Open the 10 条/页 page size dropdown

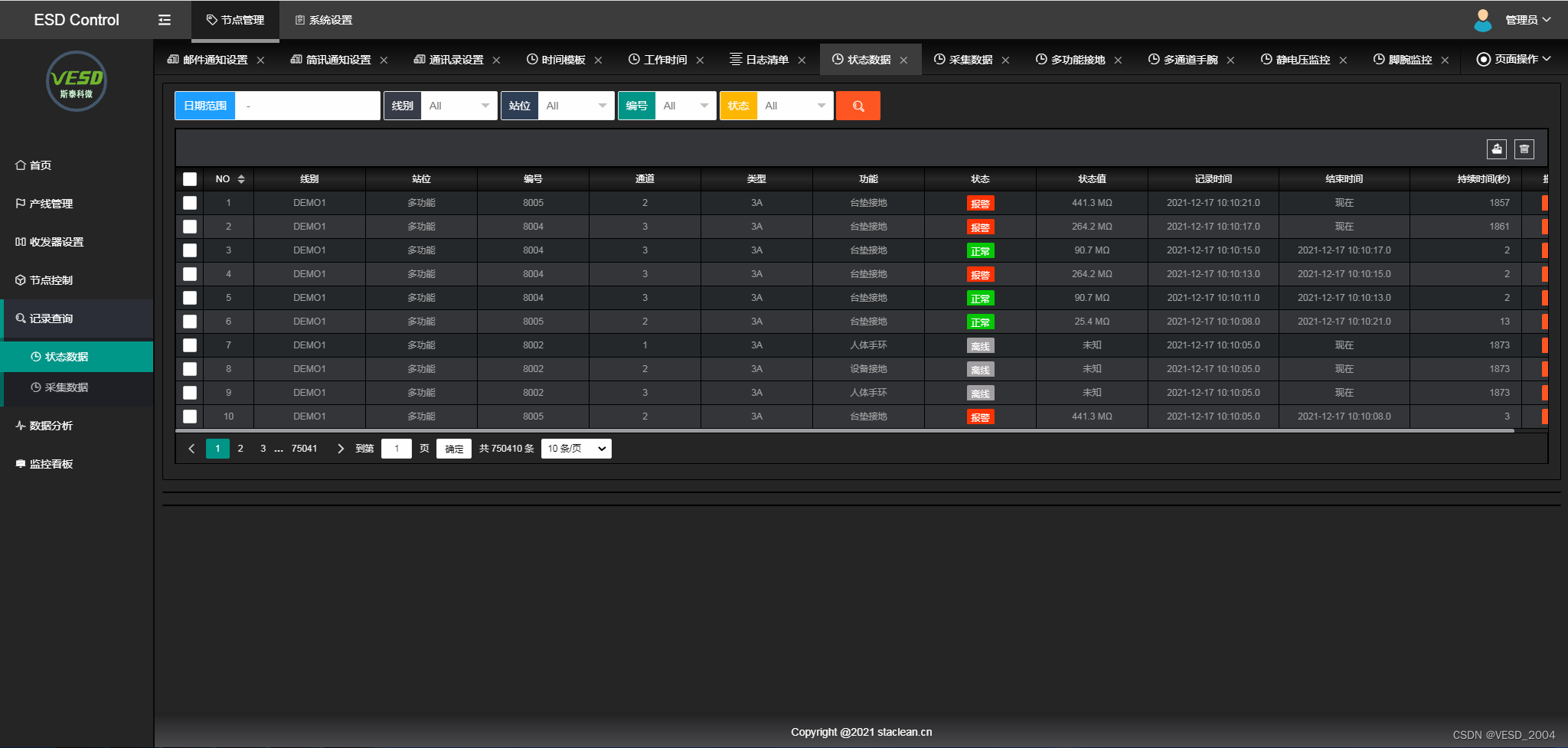pyautogui.click(x=577, y=449)
